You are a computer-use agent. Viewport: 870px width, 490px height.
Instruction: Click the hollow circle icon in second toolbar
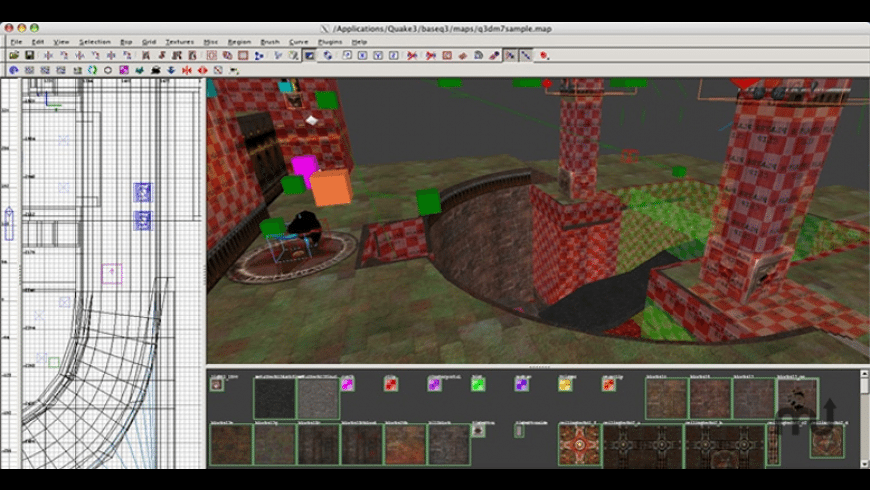click(108, 71)
